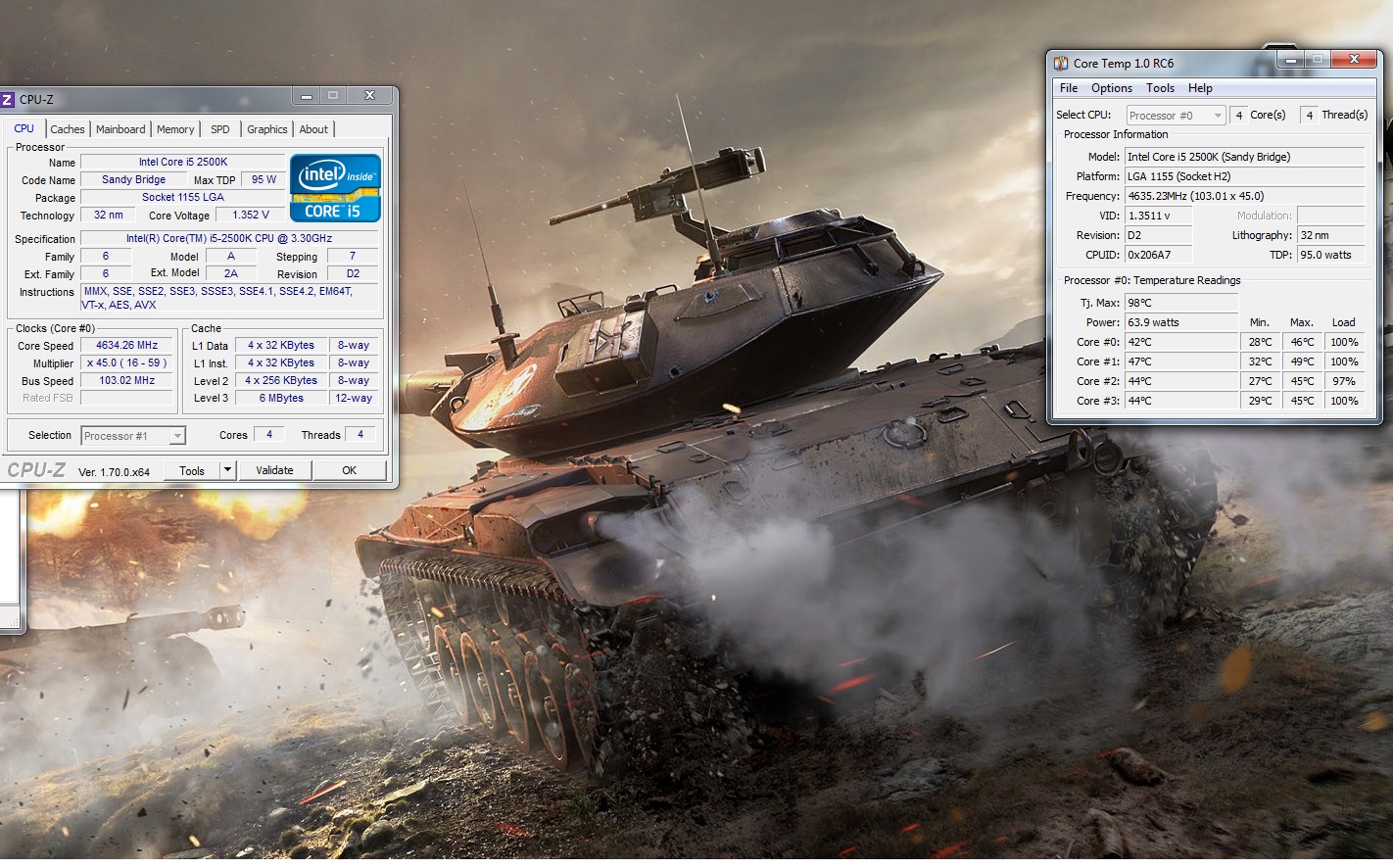
Task: Click the Power value "63.9 watts"
Action: 1181,322
